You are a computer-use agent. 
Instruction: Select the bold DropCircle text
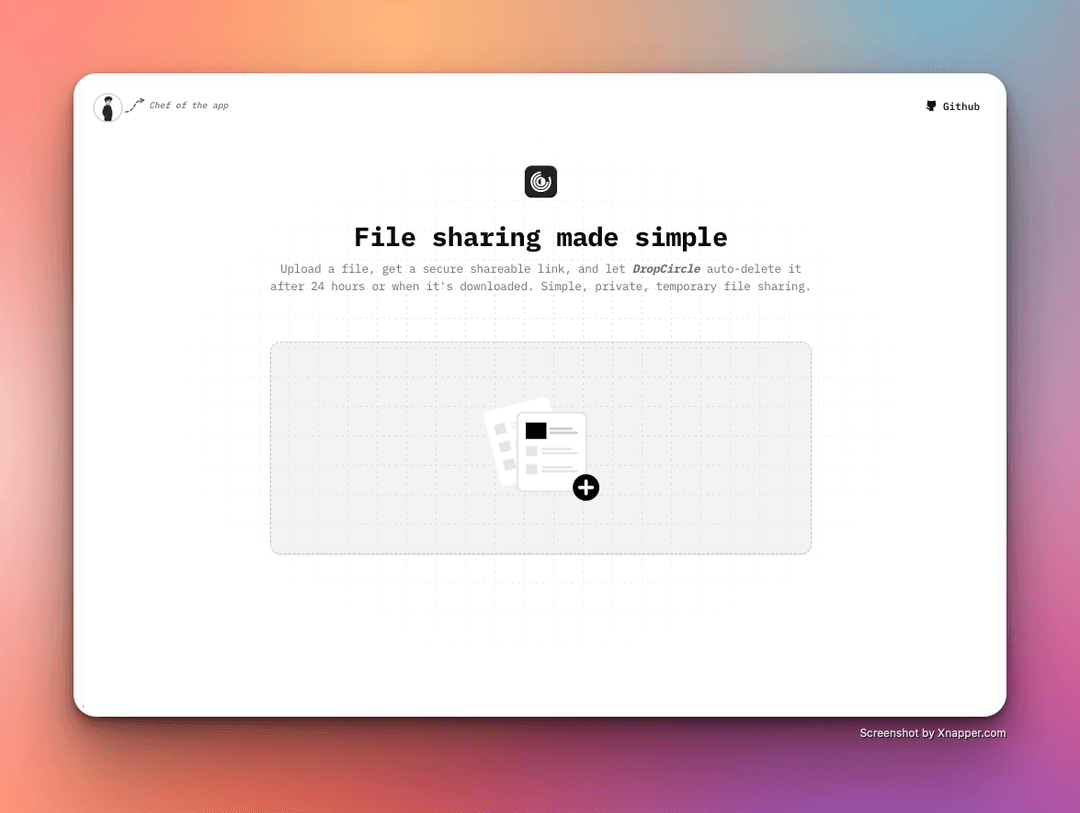[666, 269]
